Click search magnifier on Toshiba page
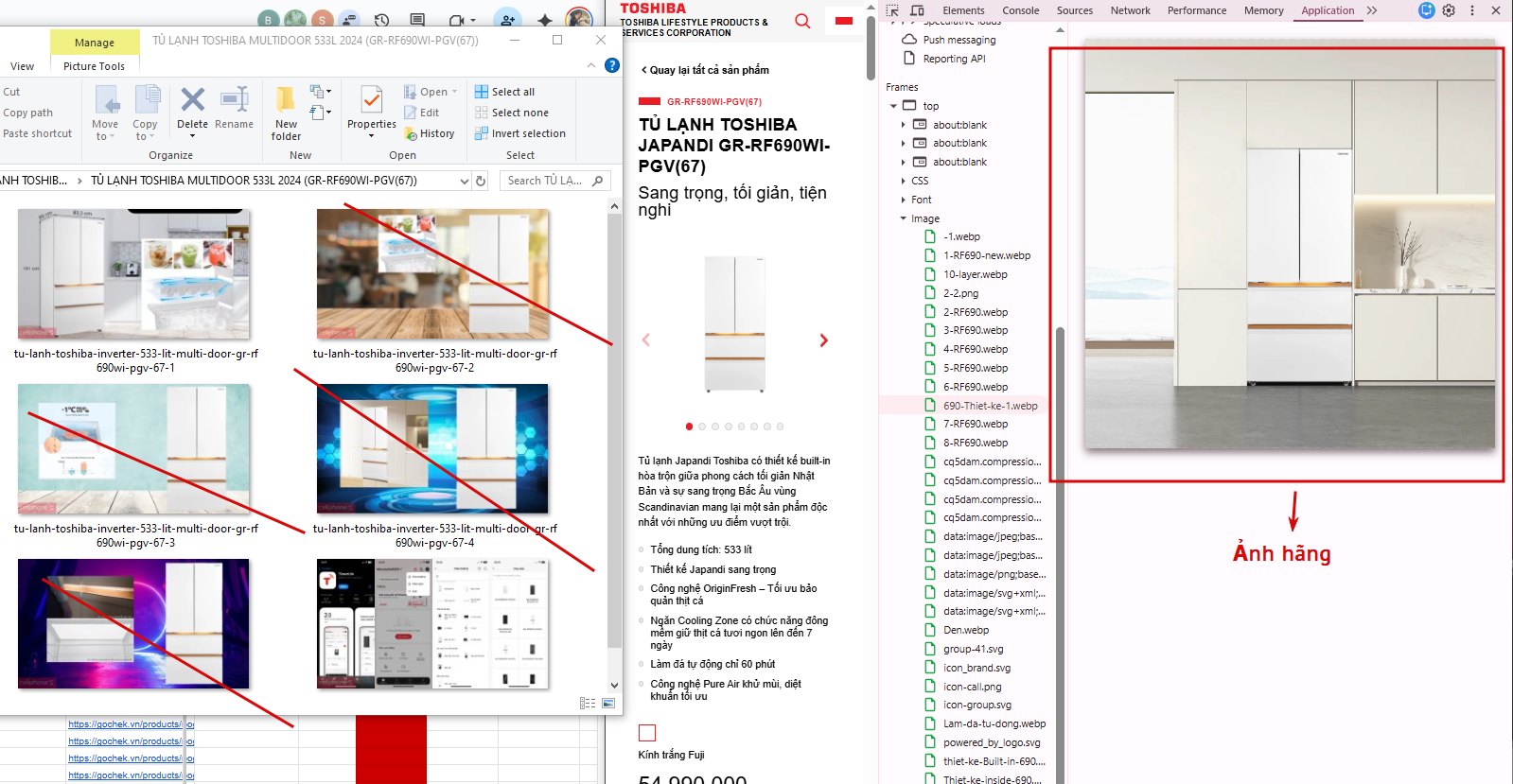This screenshot has height=784, width=1513. 802,21
